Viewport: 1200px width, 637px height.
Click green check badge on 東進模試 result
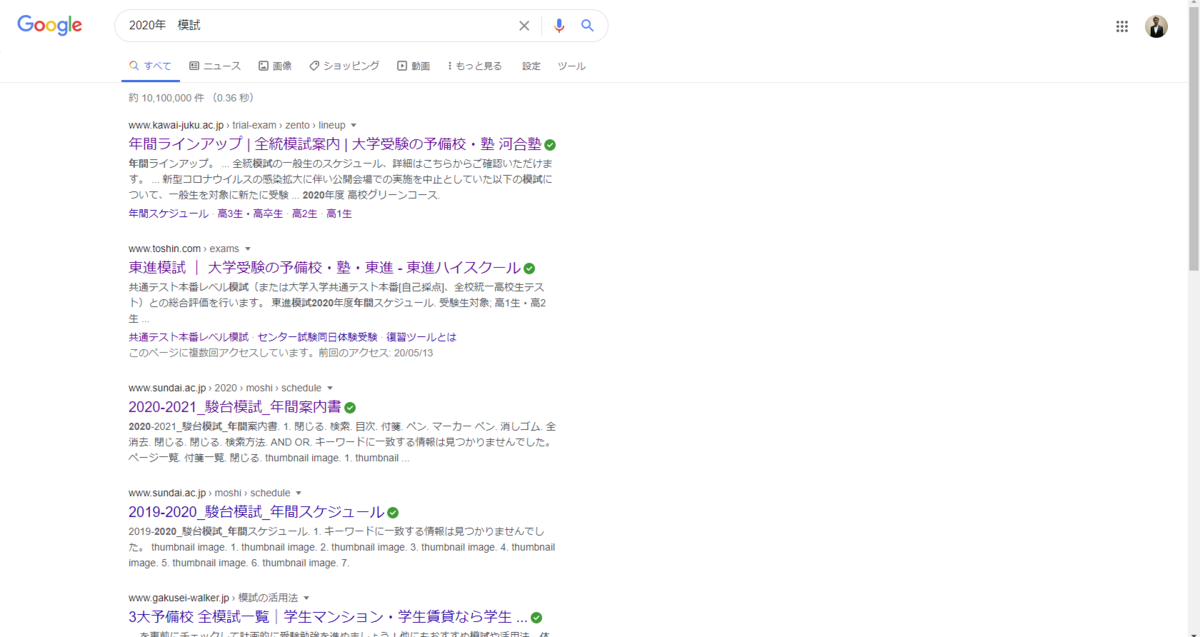pyautogui.click(x=529, y=269)
